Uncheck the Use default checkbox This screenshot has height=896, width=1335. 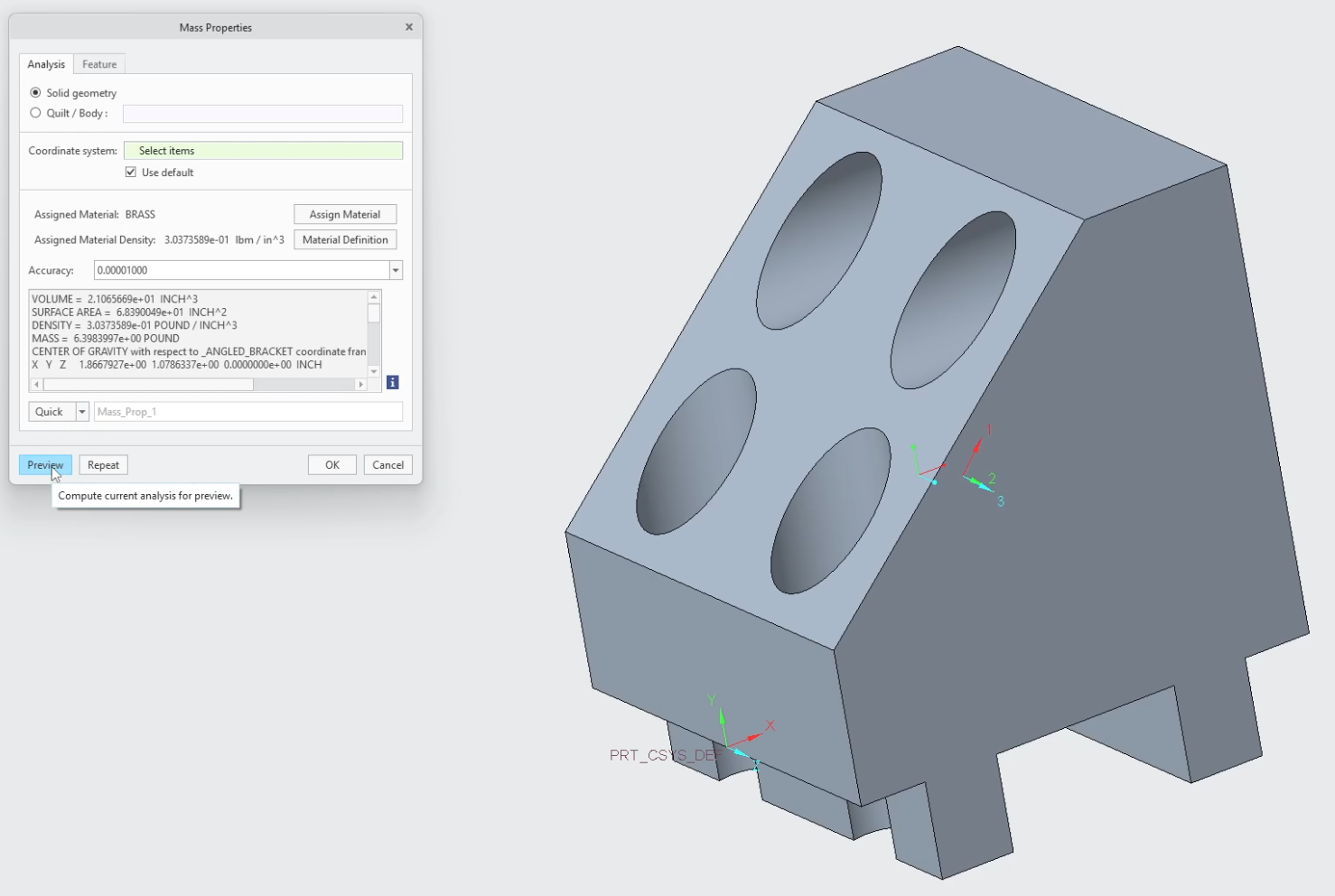tap(131, 172)
